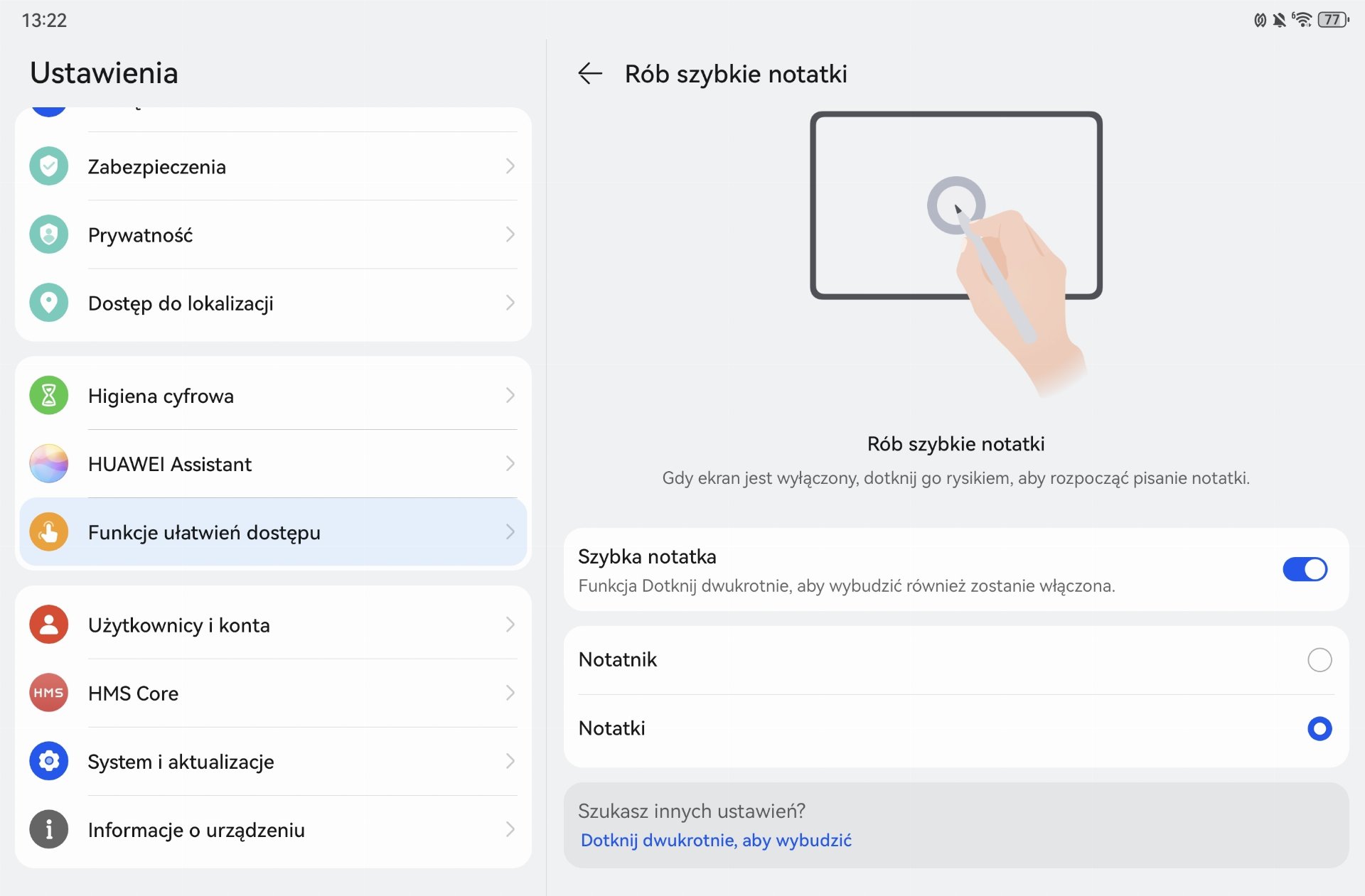Open the Higiena cyfrowa settings entry
Screen dimensions: 1365x896
click(273, 395)
